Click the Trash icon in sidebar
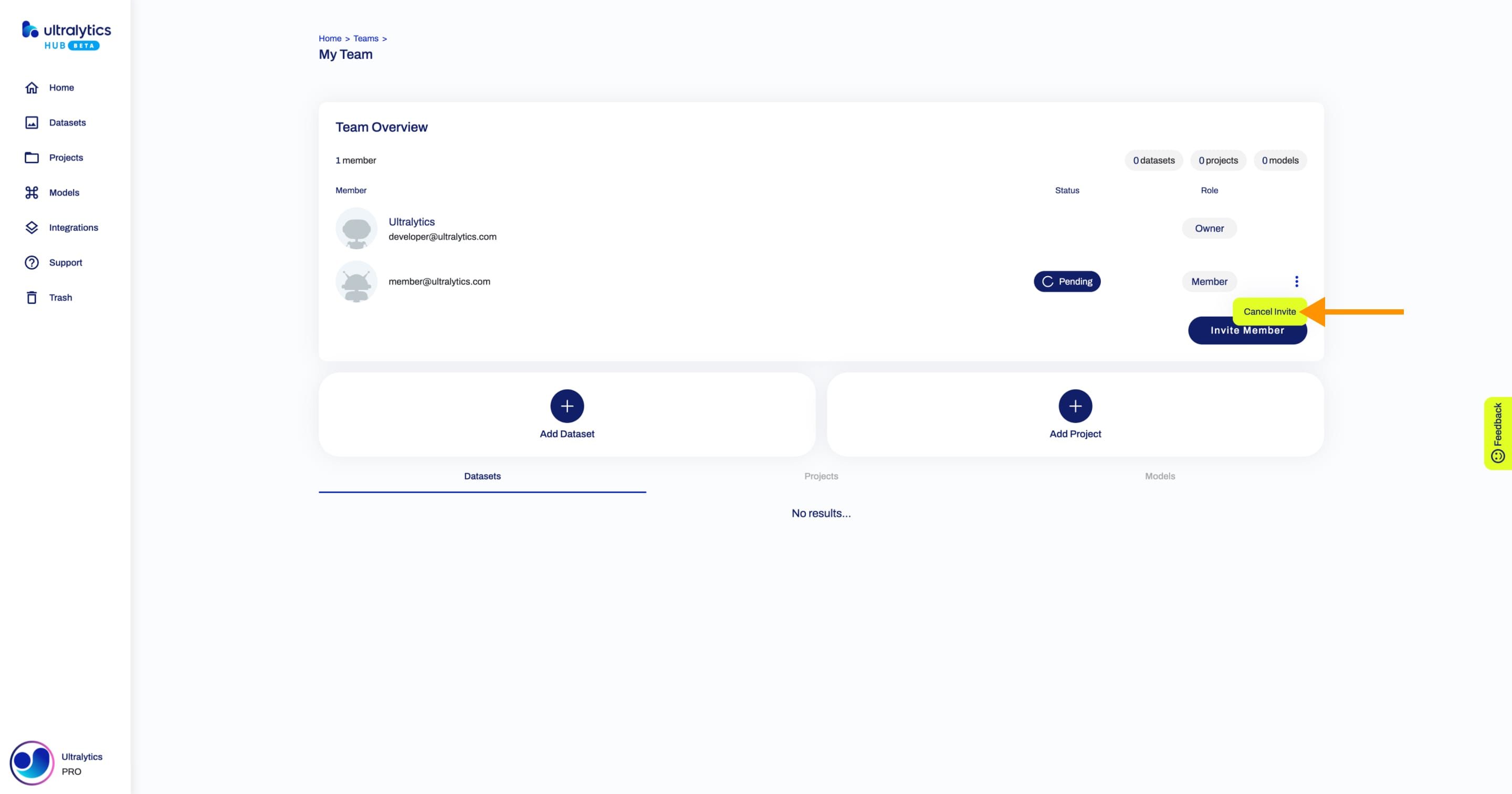1512x794 pixels. point(32,297)
